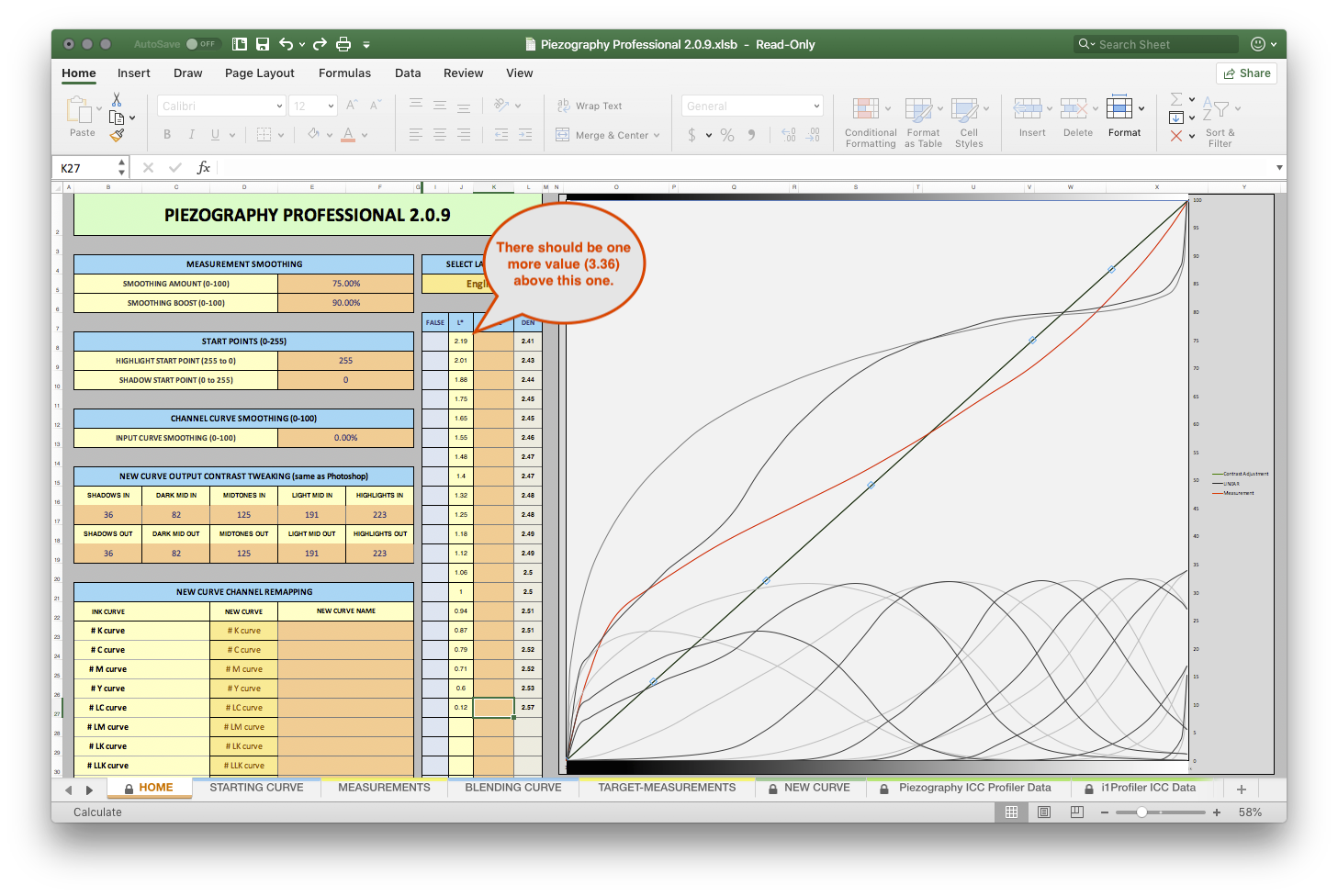Screen dimensions: 1338x896
Task: Click the Save icon in title bar
Action: [x=263, y=44]
